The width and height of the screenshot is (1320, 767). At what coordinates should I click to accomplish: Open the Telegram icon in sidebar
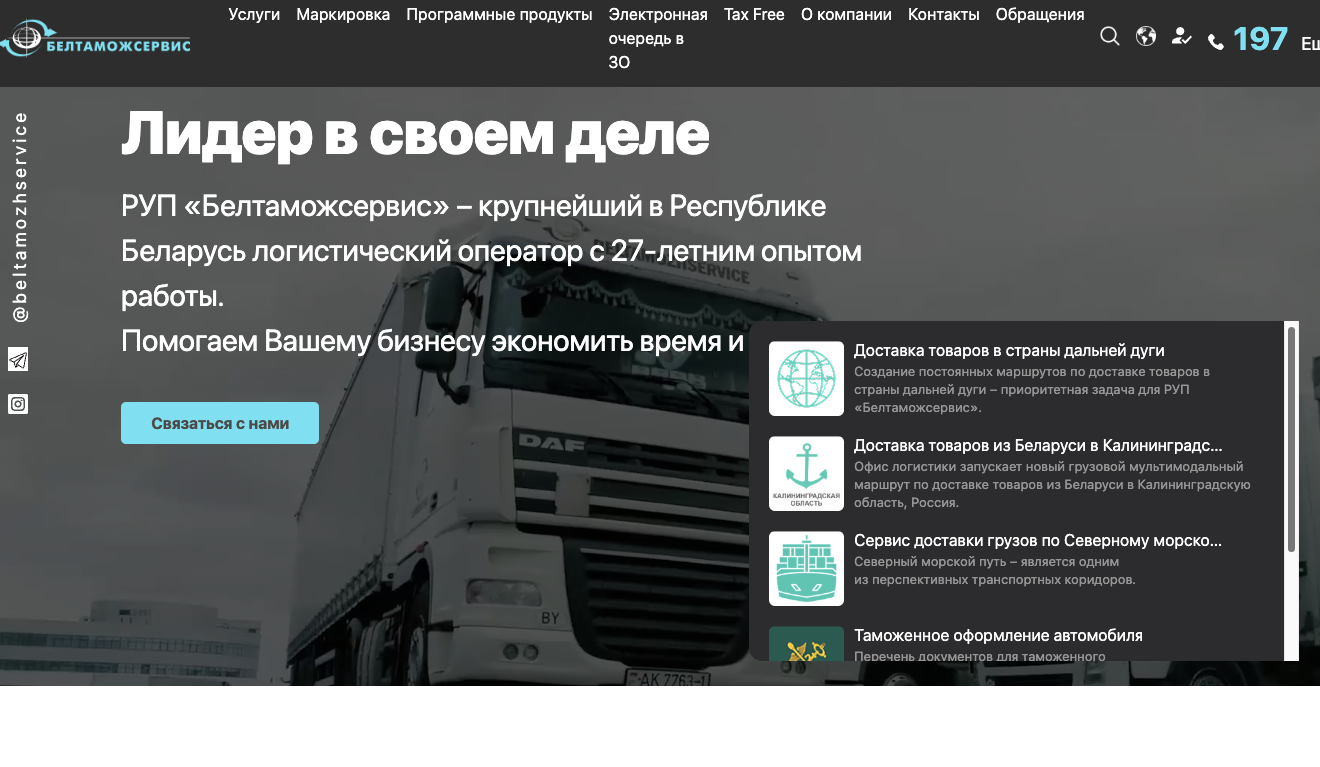tap(18, 360)
